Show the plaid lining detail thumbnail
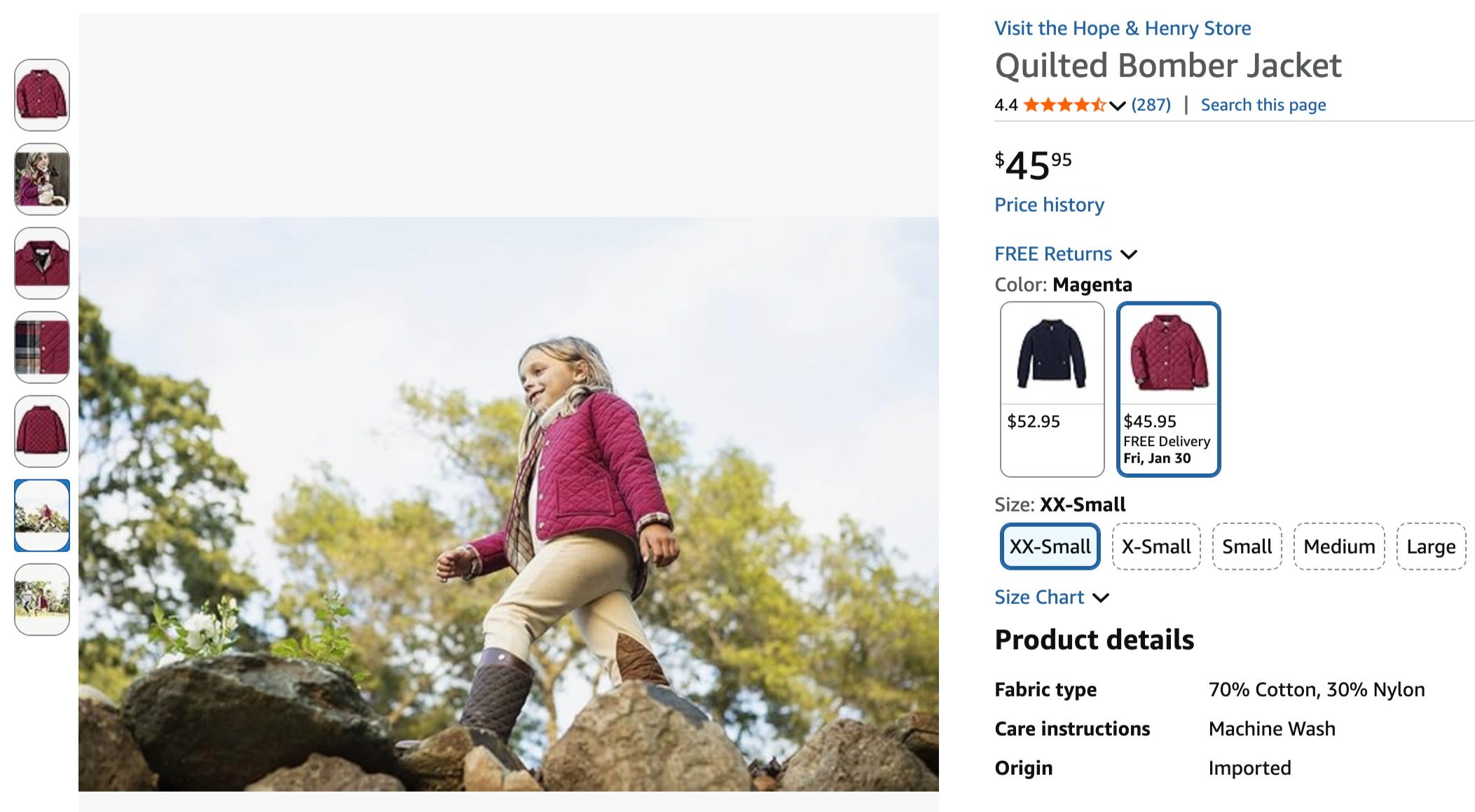 42,347
